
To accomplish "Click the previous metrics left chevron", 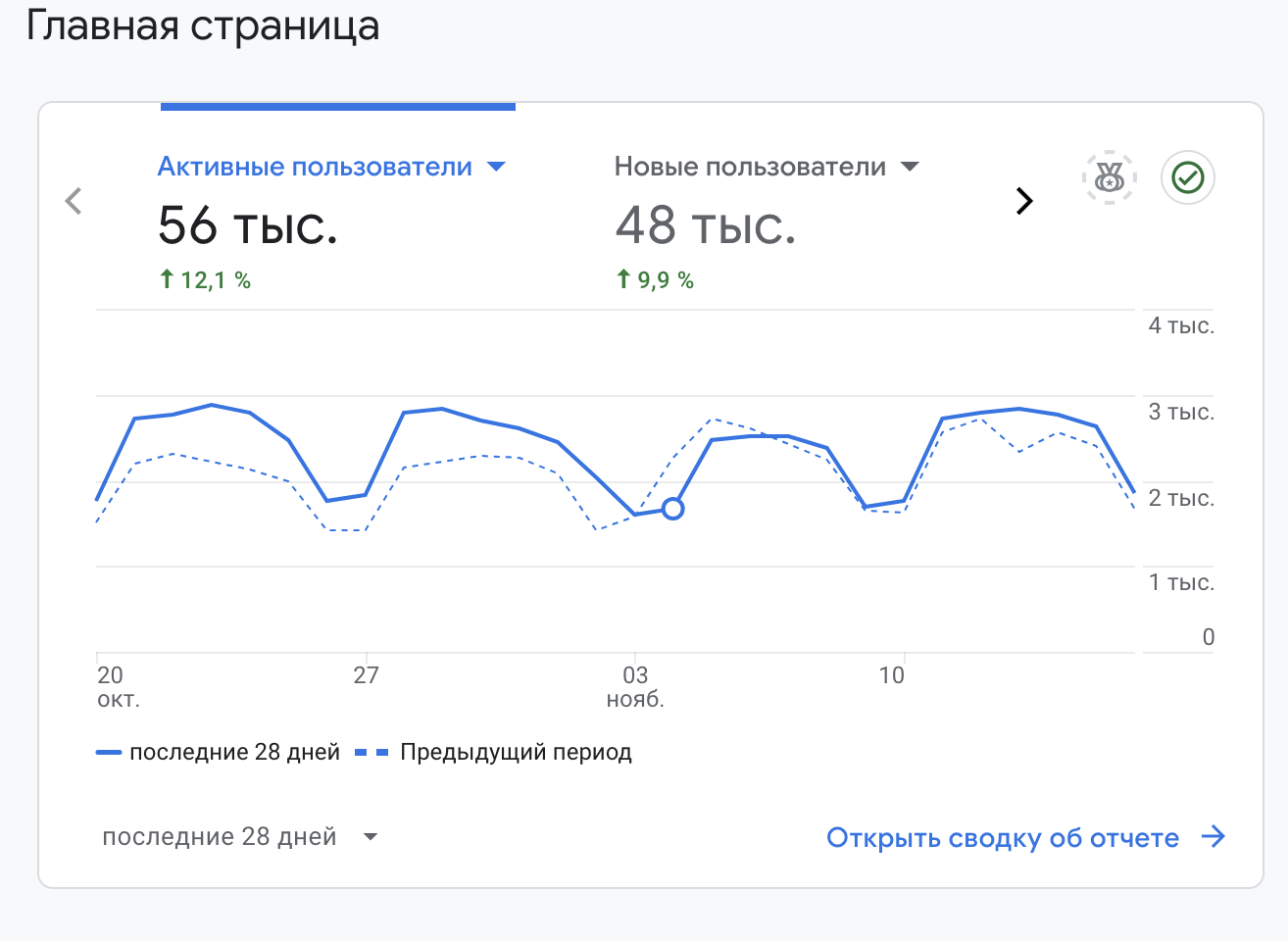I will (x=74, y=201).
